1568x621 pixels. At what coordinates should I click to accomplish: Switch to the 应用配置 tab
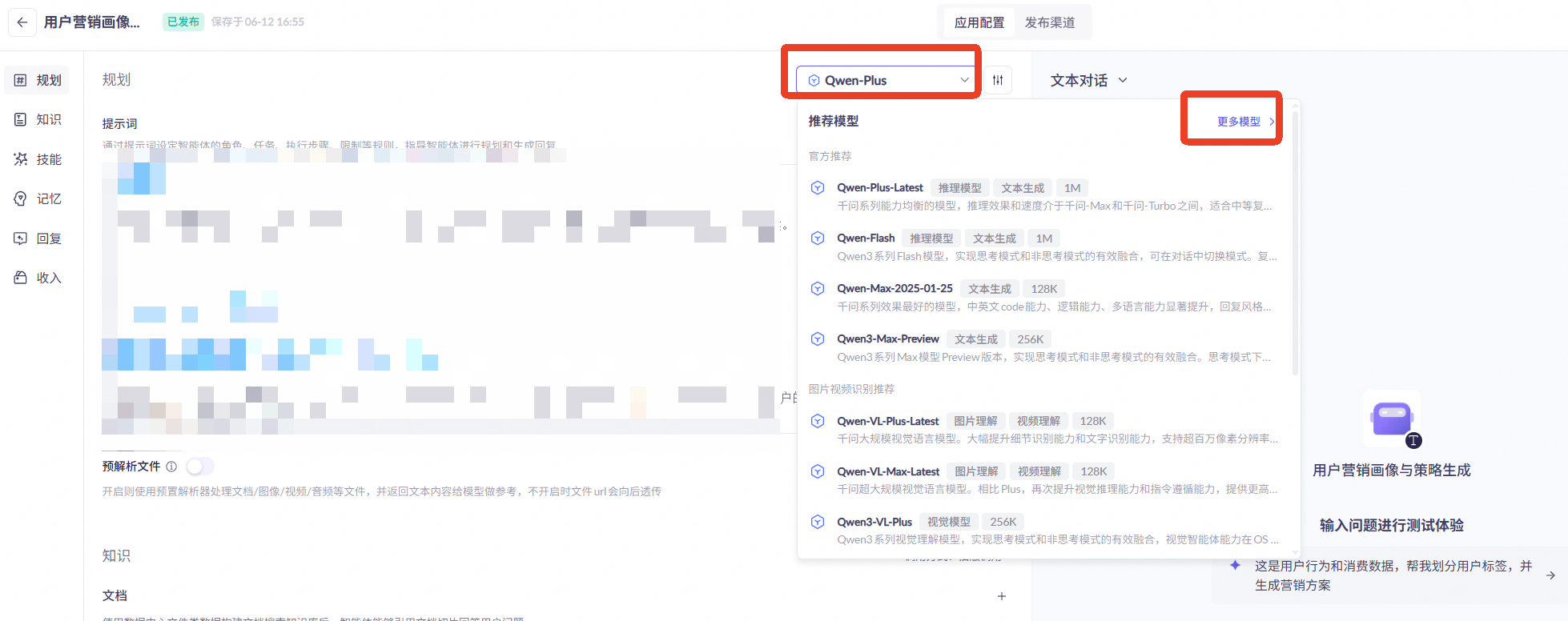pos(979,22)
